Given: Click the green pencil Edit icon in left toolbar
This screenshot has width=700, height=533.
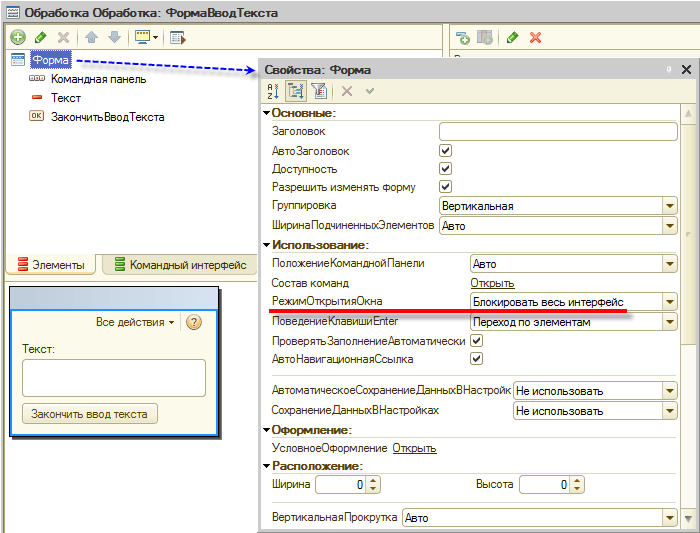Looking at the screenshot, I should click(41, 37).
